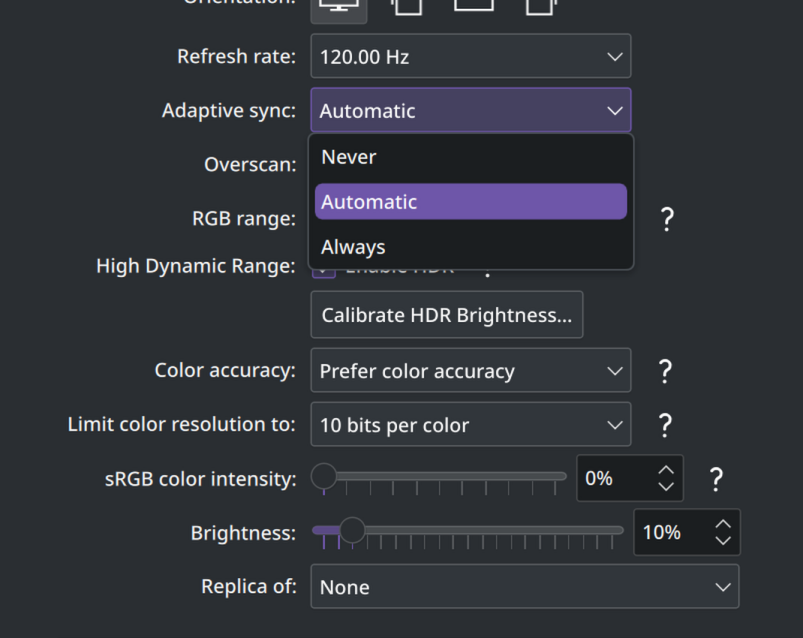
Task: Increase Brightness with the up arrow
Action: point(723,523)
